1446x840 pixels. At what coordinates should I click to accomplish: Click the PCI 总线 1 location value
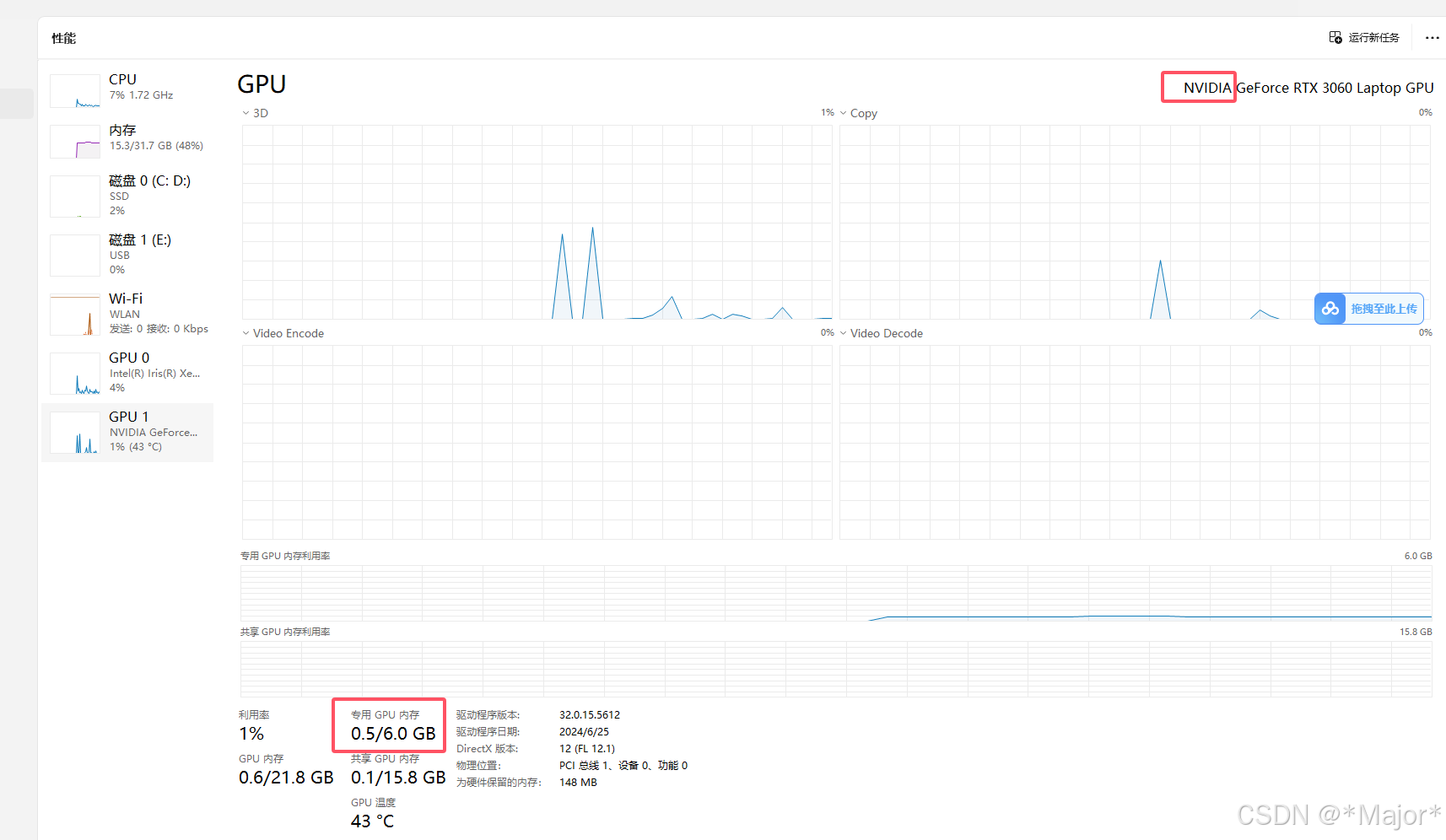623,766
